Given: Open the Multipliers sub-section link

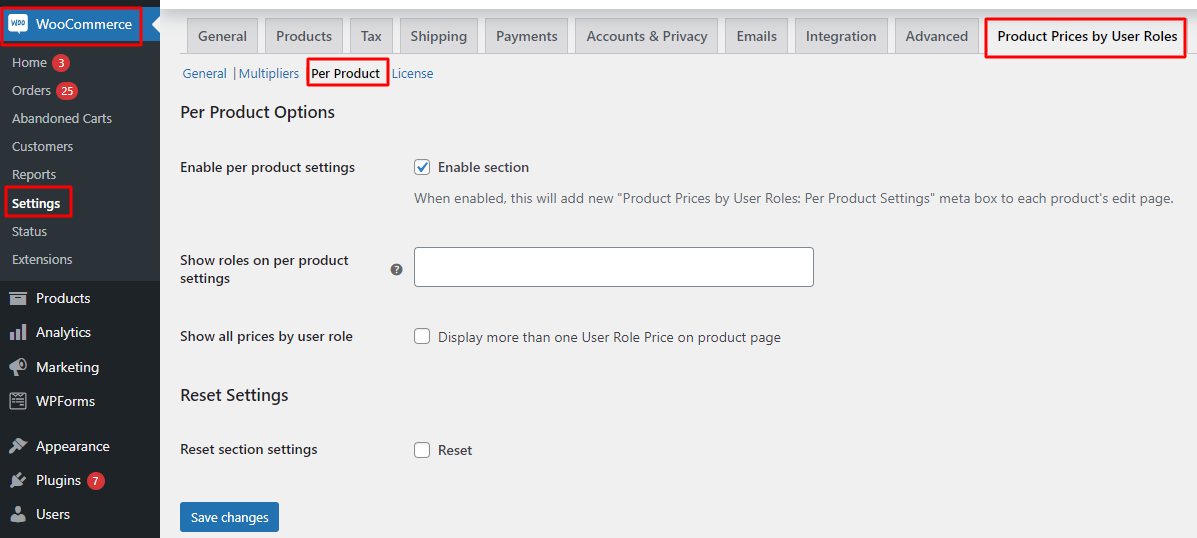Looking at the screenshot, I should click(x=269, y=74).
